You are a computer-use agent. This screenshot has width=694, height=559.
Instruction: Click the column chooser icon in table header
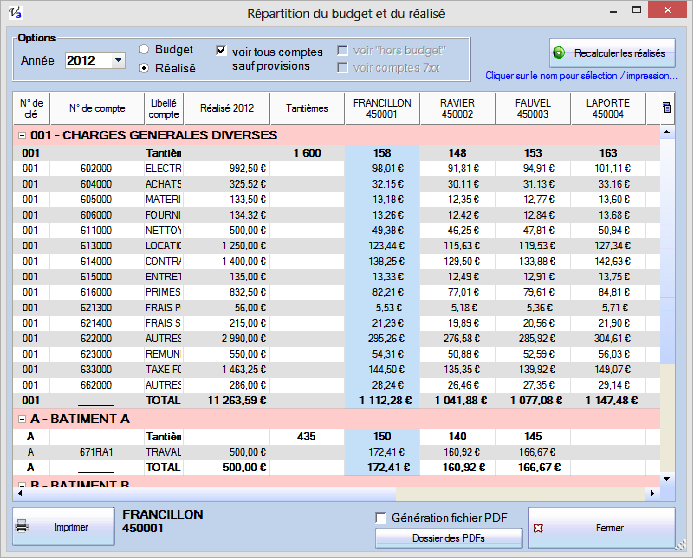coord(667,108)
